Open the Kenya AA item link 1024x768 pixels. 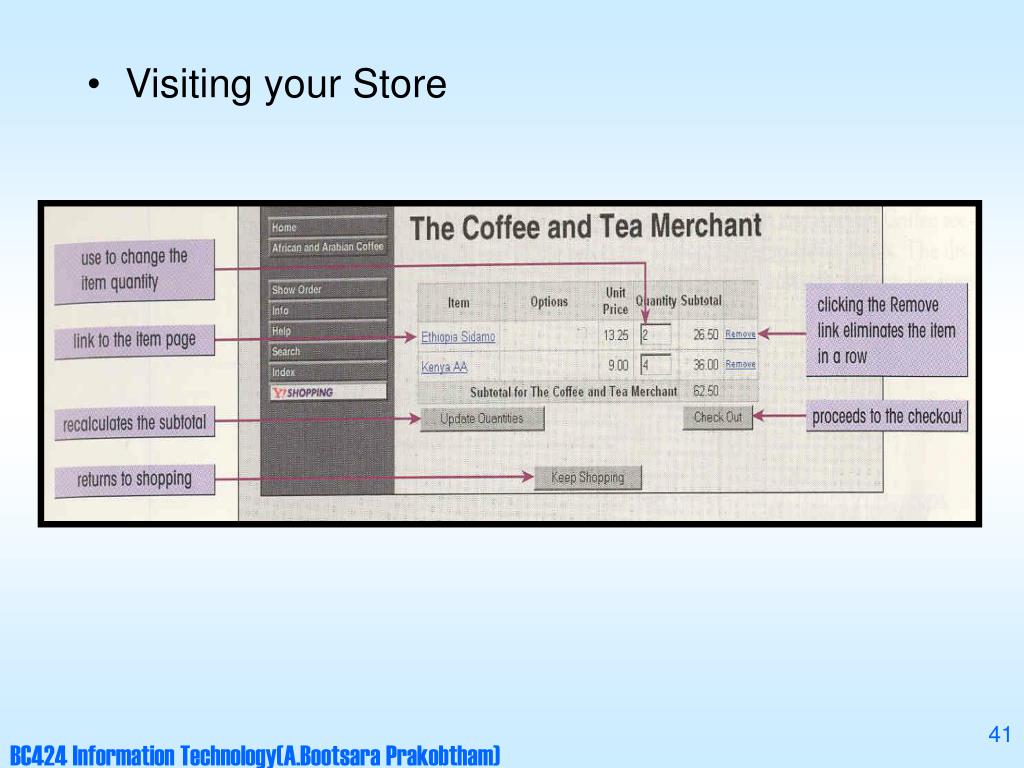click(444, 367)
